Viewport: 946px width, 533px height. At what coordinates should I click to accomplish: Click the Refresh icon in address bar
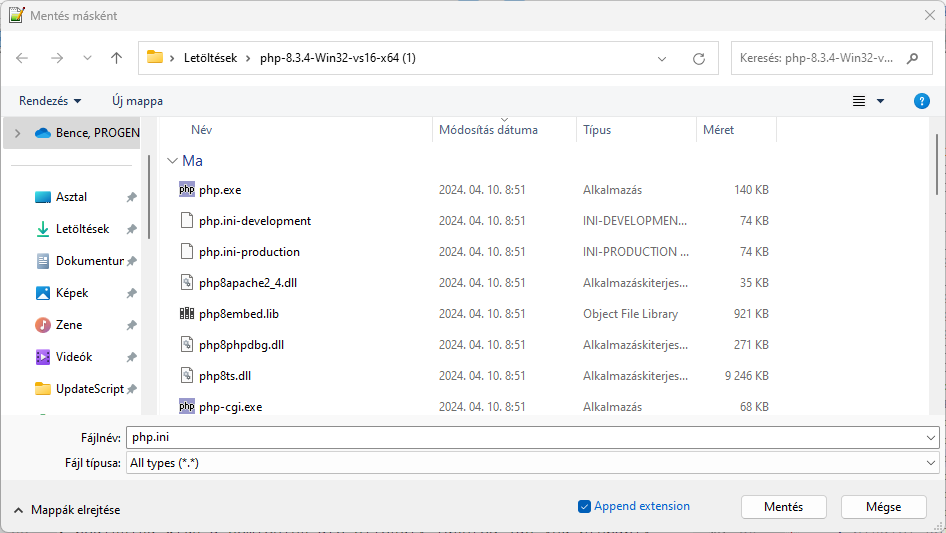coord(699,58)
